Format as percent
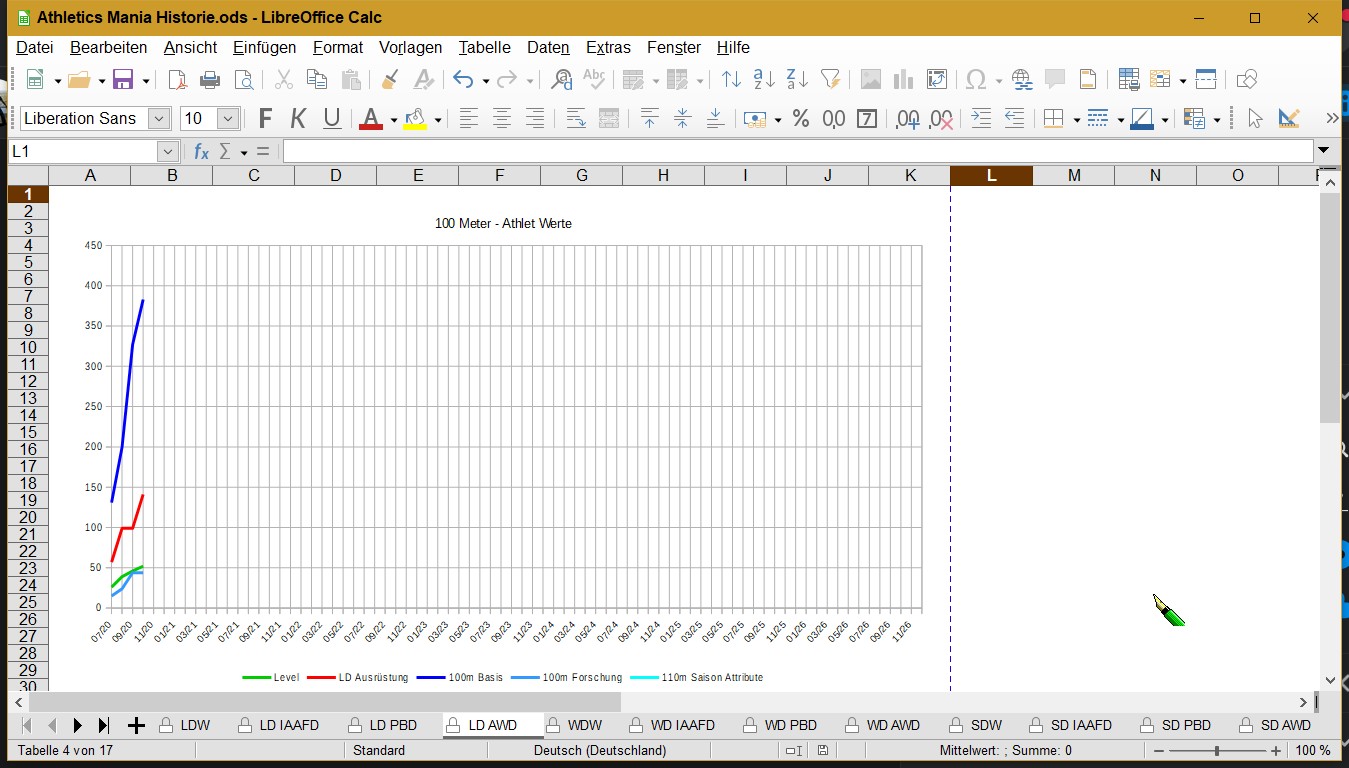This screenshot has width=1349, height=768. [x=800, y=119]
